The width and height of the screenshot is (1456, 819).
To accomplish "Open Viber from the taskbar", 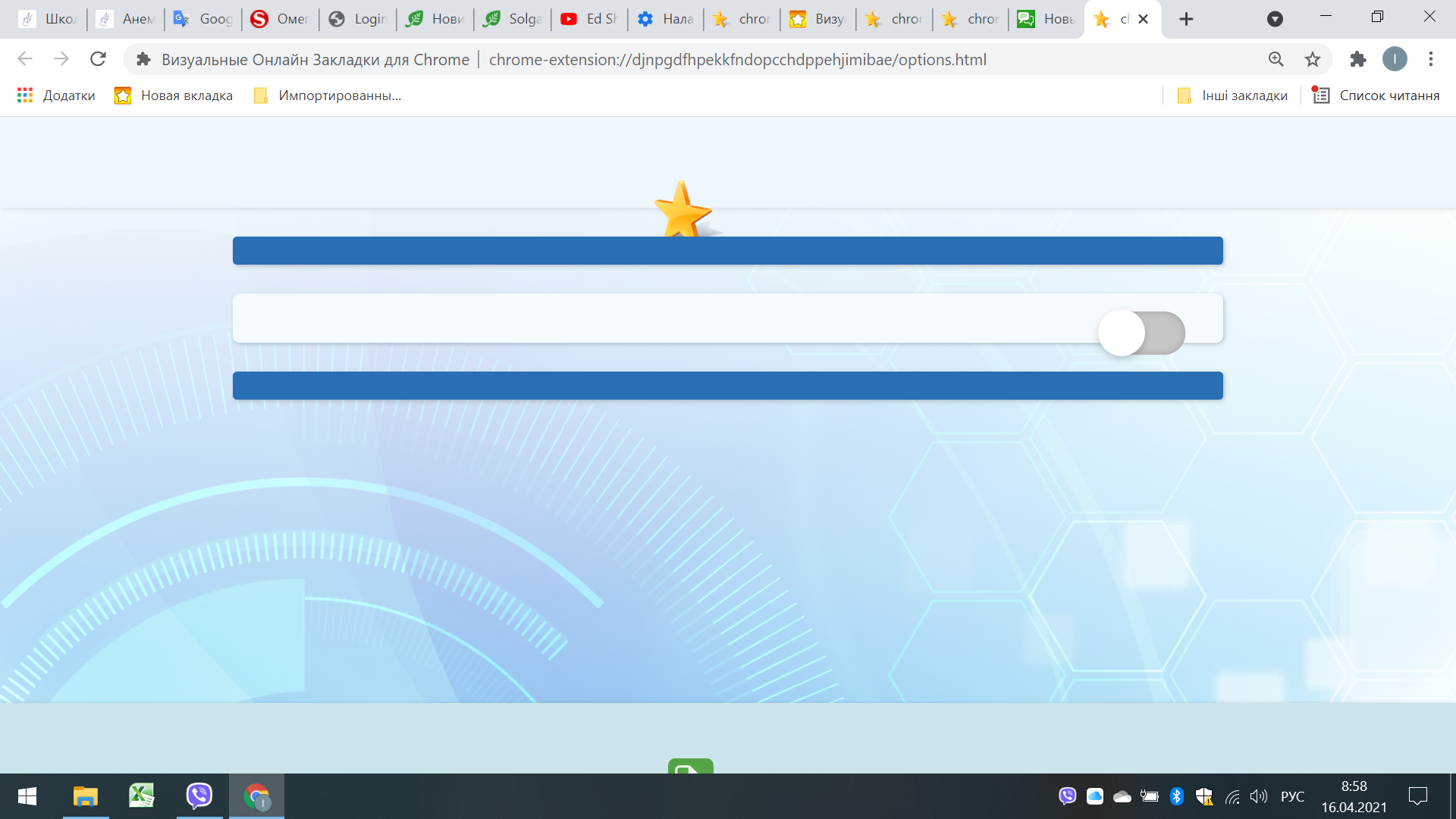I will pyautogui.click(x=199, y=795).
